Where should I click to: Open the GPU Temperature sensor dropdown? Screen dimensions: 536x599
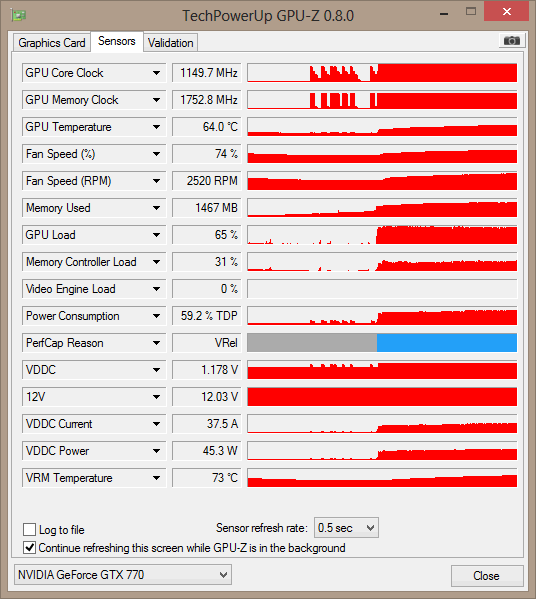pyautogui.click(x=156, y=127)
